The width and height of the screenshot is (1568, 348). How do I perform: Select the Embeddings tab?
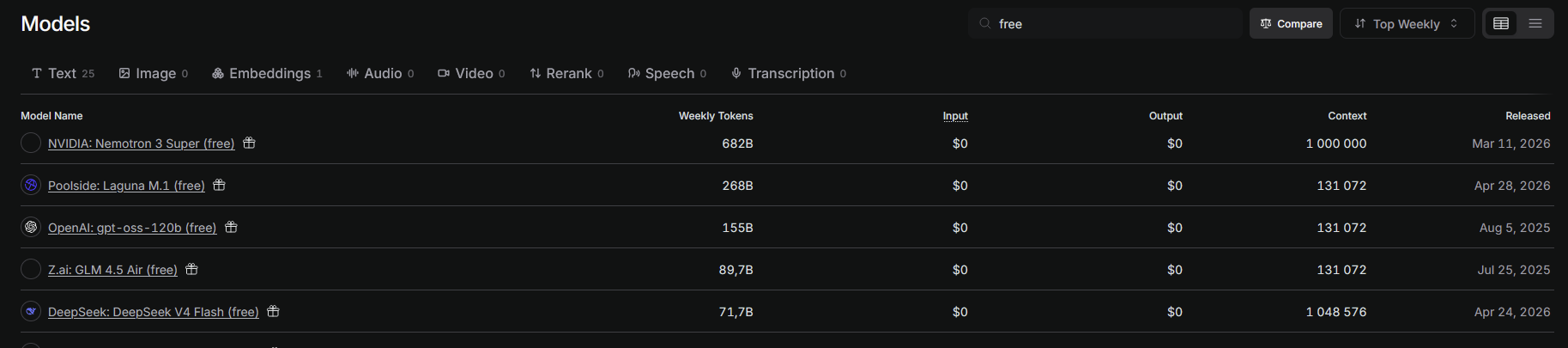[x=267, y=73]
